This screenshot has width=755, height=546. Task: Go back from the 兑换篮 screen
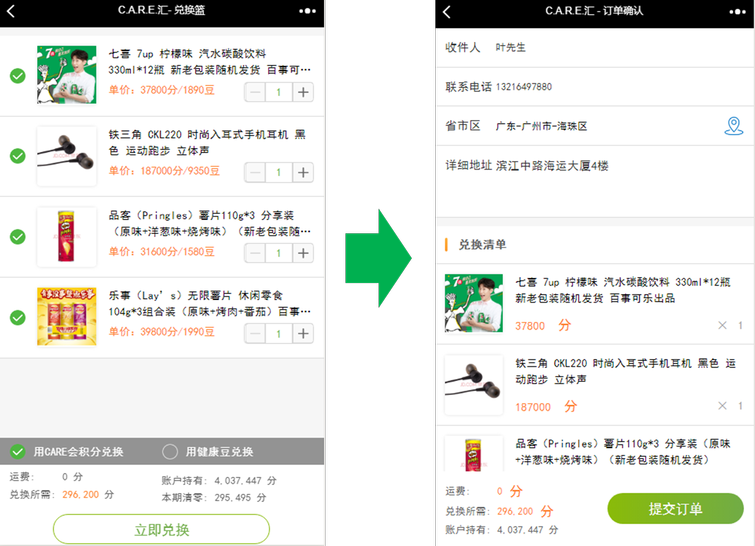pos(11,11)
